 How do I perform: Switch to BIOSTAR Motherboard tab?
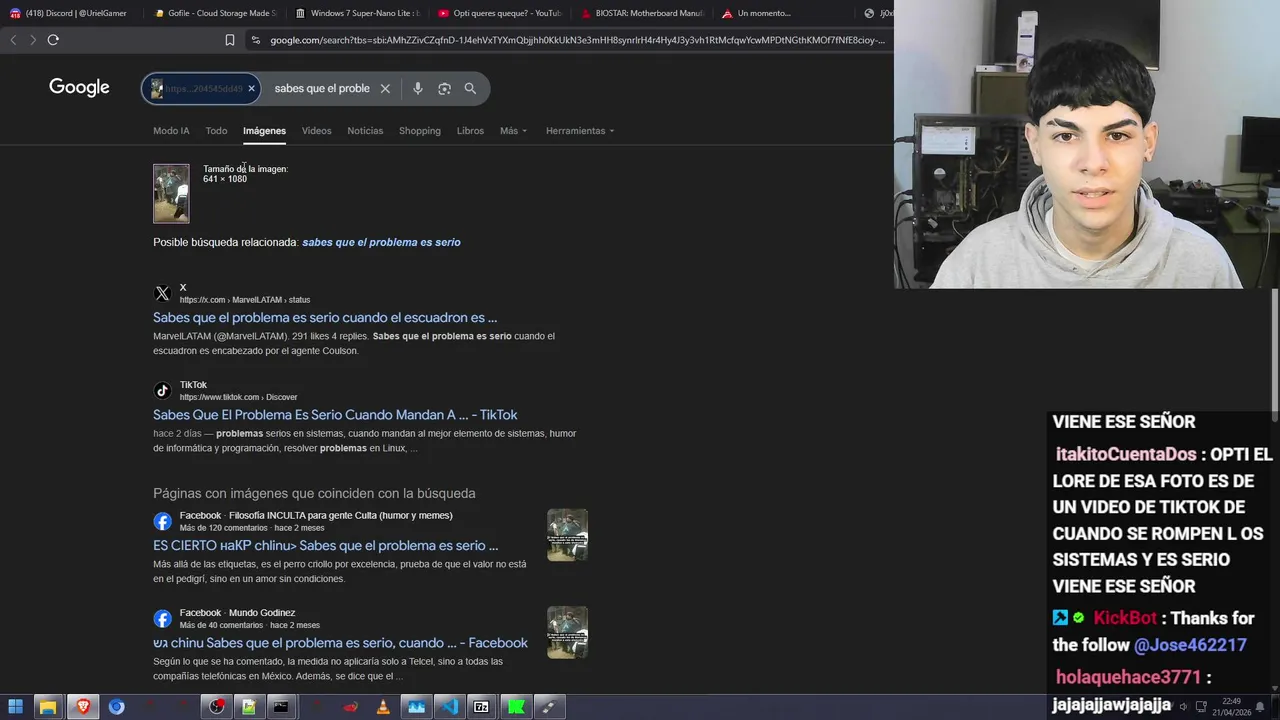(x=643, y=13)
